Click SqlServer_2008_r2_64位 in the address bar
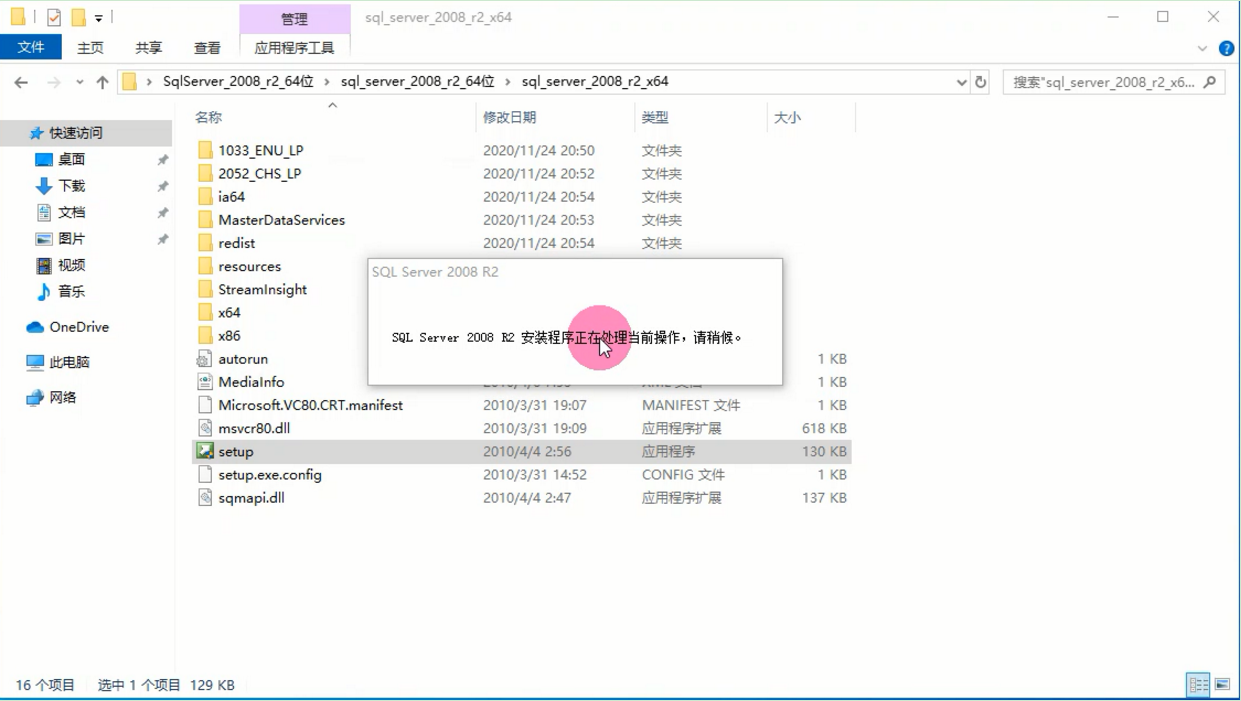The width and height of the screenshot is (1241, 701). tap(238, 82)
